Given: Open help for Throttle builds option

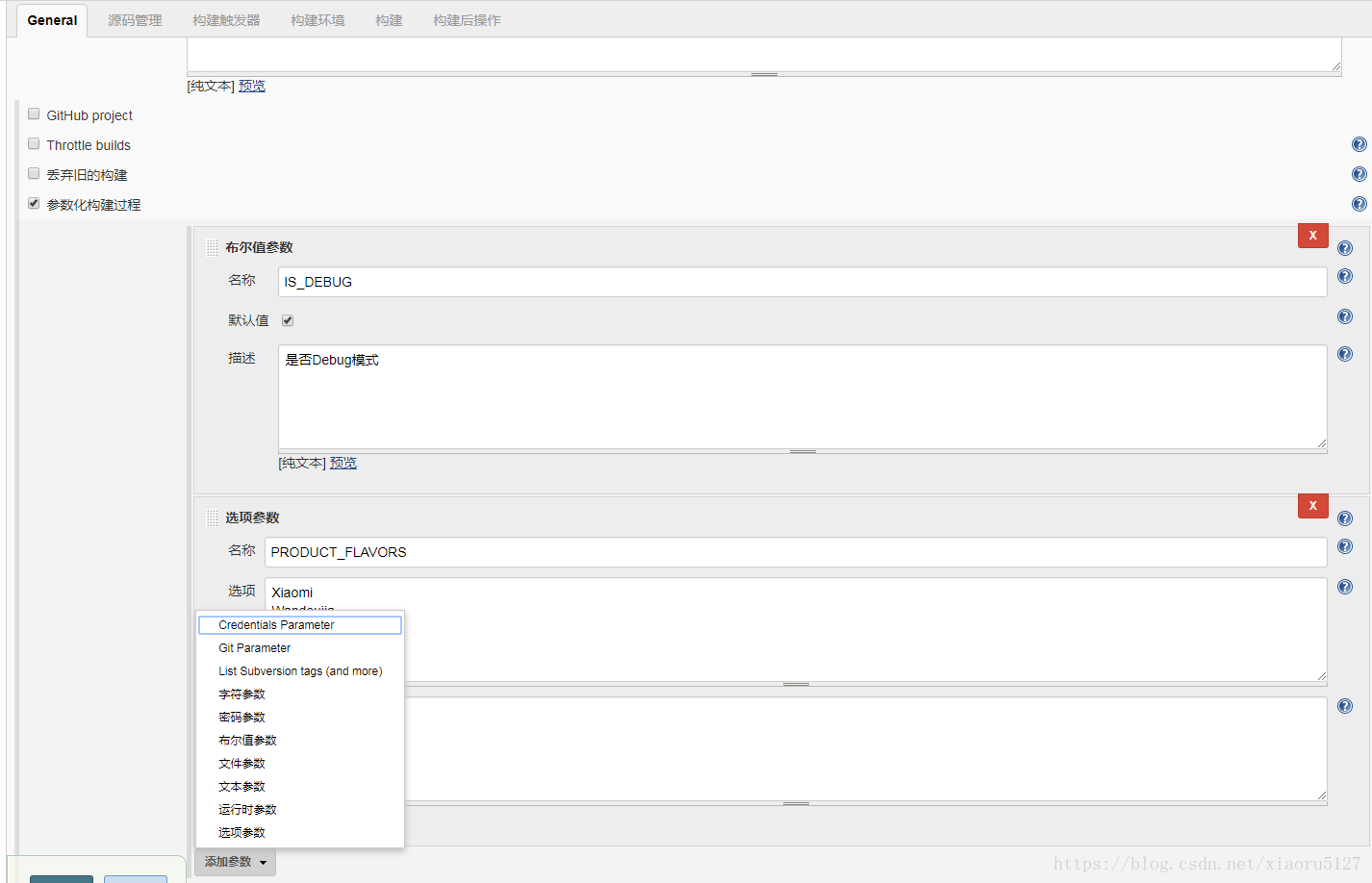Looking at the screenshot, I should 1359,144.
